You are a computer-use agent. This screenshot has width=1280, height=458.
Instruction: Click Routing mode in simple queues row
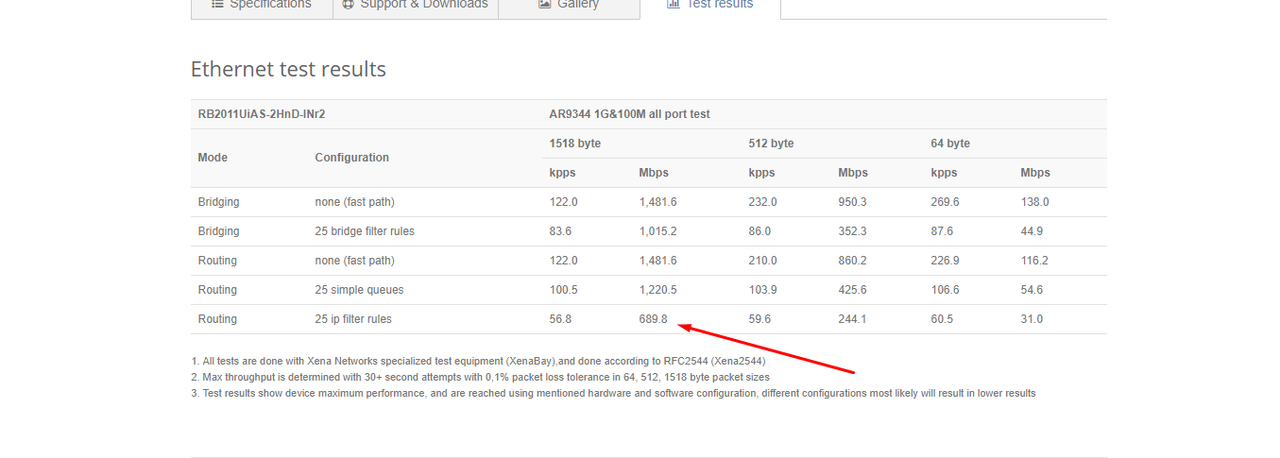[x=217, y=290]
